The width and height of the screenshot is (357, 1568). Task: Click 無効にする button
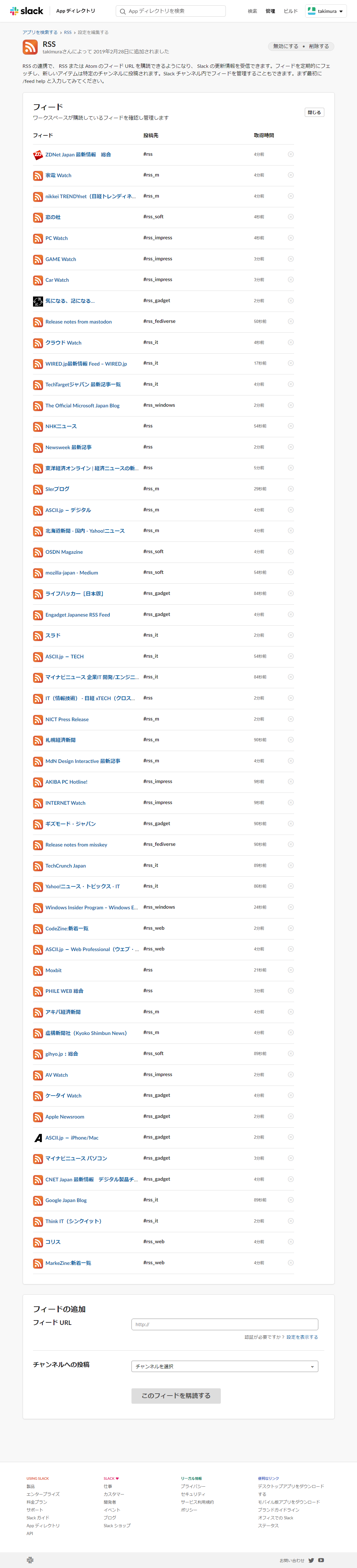286,46
